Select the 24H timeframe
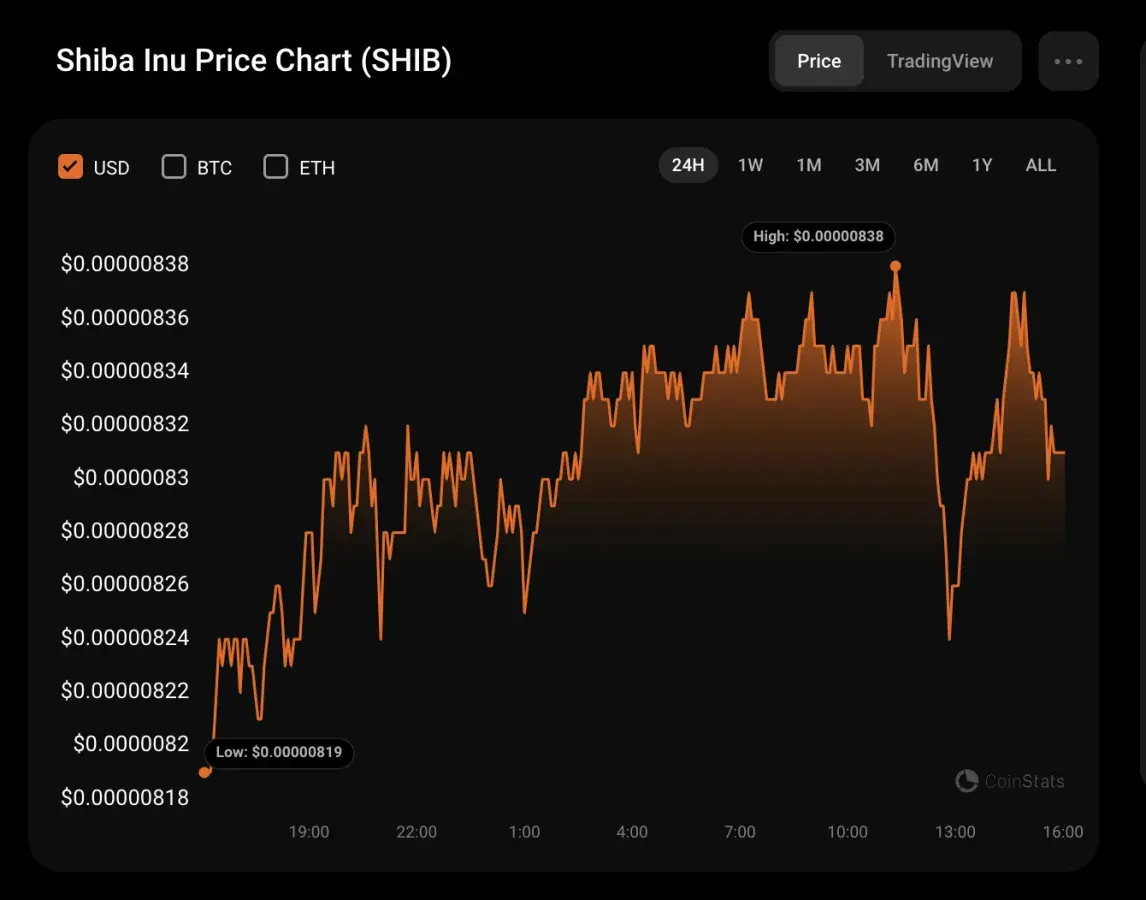The image size is (1146, 900). coord(688,164)
